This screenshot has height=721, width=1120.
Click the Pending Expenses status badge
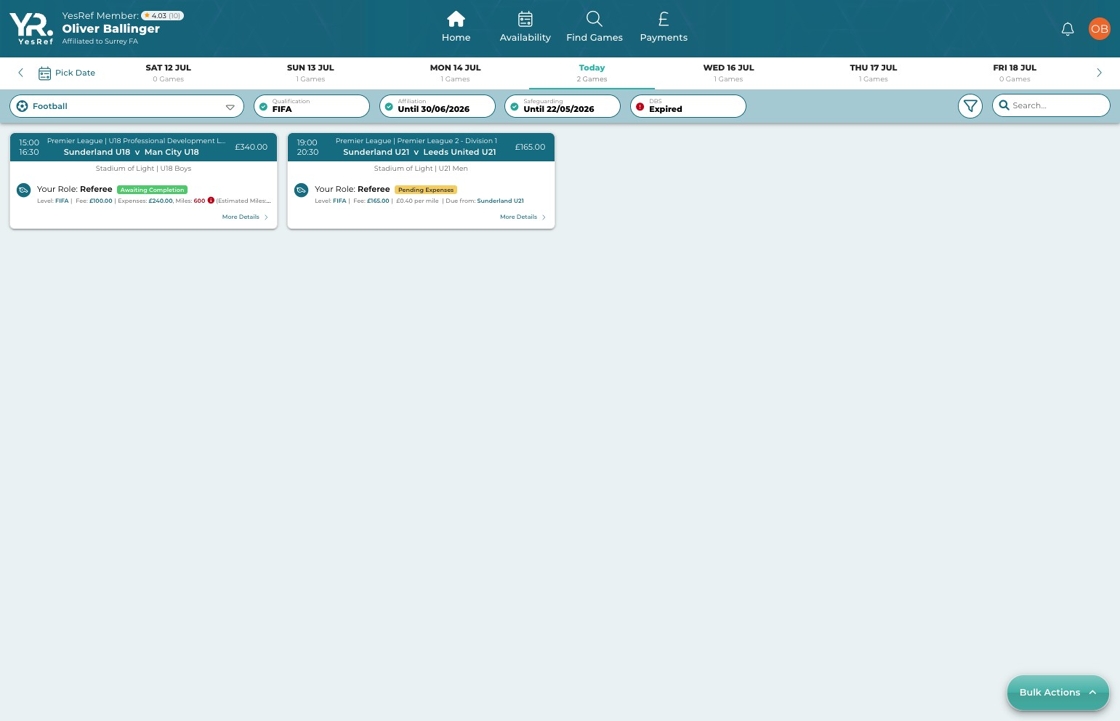pyautogui.click(x=426, y=189)
